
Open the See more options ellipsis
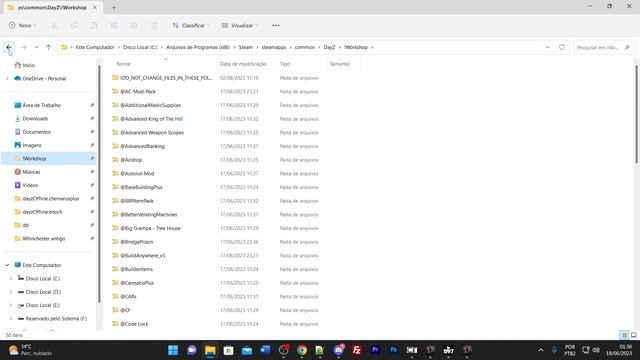tap(276, 25)
